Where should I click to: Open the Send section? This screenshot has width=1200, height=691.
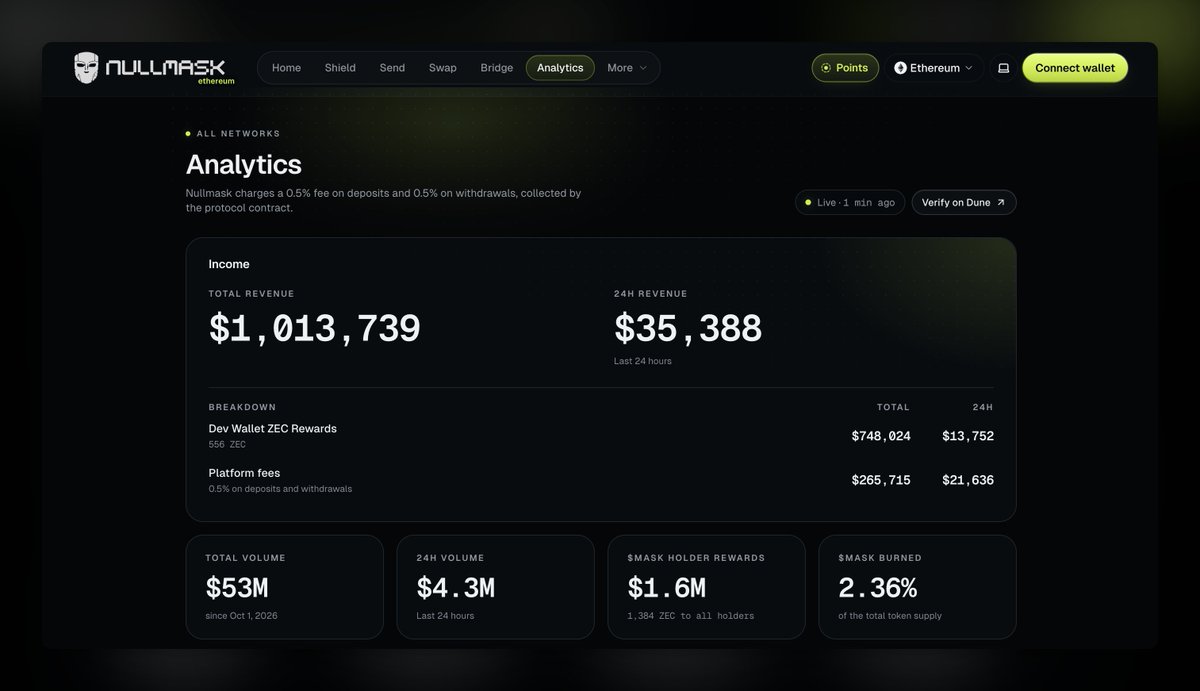tap(392, 68)
